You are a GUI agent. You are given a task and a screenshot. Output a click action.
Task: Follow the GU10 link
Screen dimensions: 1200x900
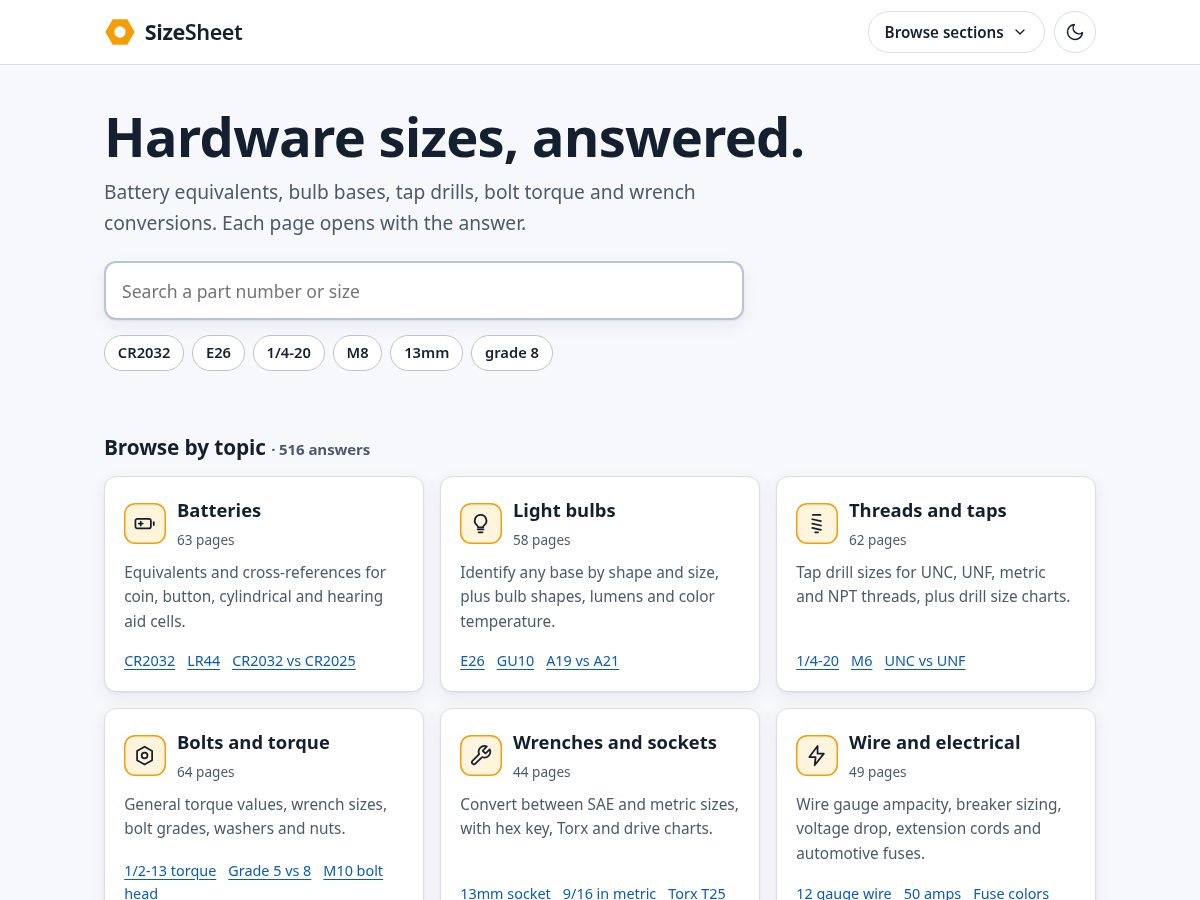tap(515, 661)
